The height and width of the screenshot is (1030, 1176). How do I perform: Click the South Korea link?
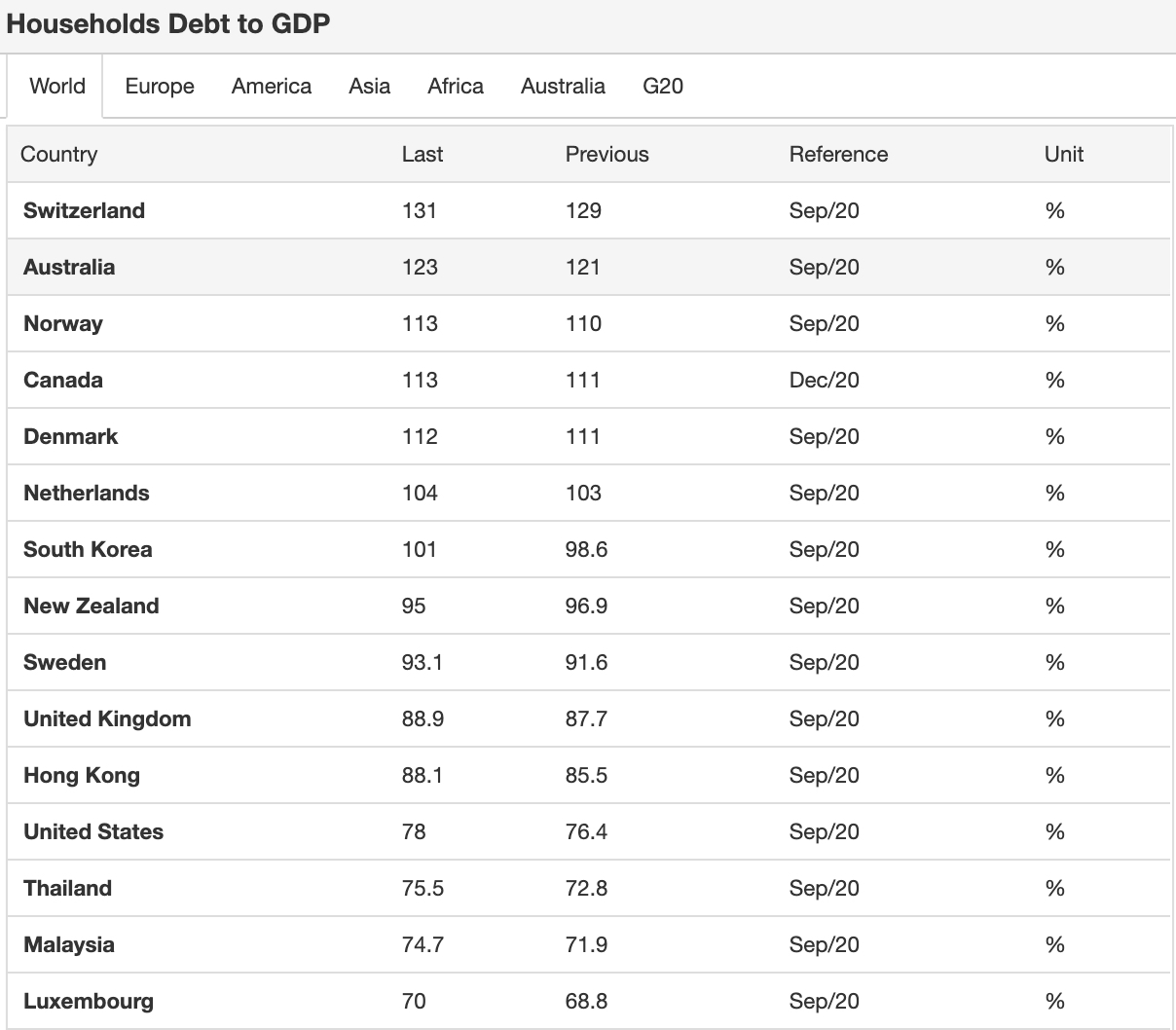click(88, 550)
